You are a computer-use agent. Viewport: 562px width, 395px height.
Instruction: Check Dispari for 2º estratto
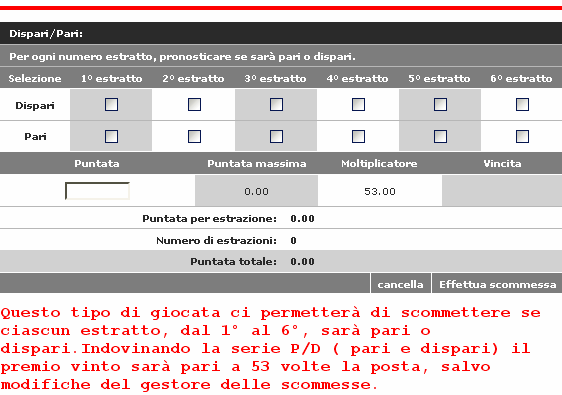pyautogui.click(x=194, y=105)
